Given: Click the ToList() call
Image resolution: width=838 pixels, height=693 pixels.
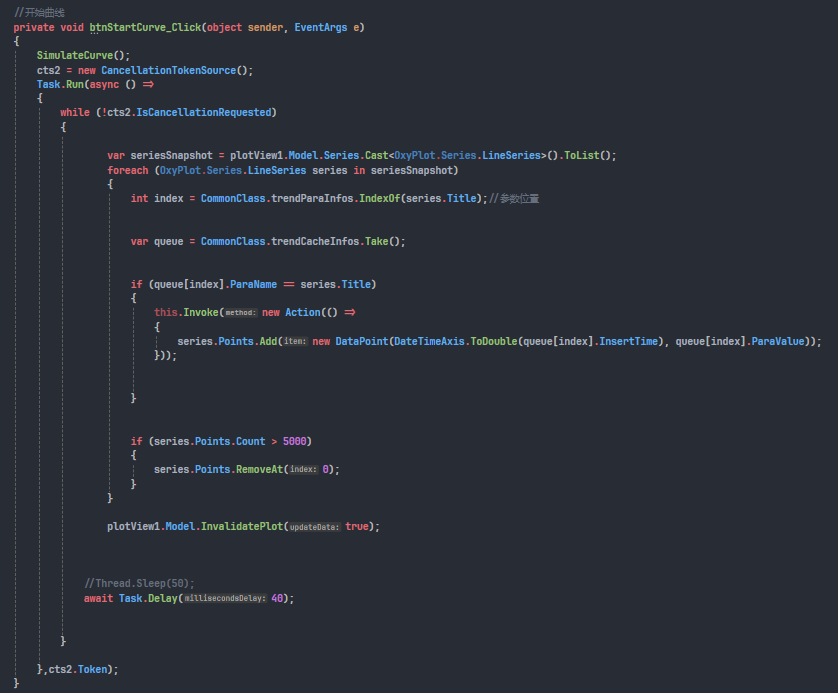Looking at the screenshot, I should (x=587, y=155).
